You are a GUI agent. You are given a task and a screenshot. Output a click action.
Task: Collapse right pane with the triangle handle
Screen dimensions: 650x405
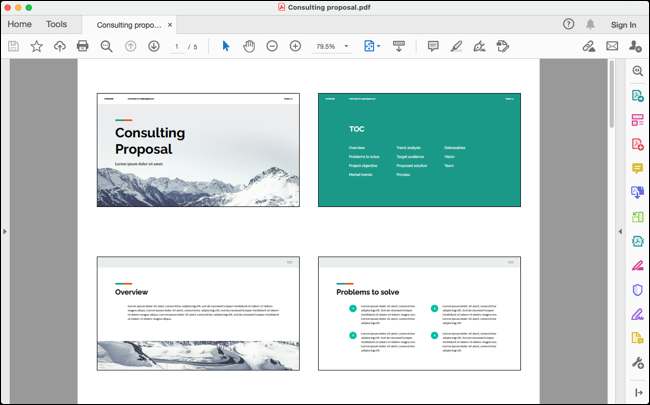(620, 231)
